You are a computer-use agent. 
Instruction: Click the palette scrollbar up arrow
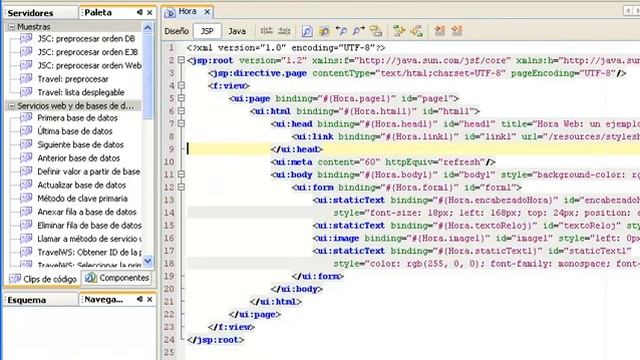[147, 28]
